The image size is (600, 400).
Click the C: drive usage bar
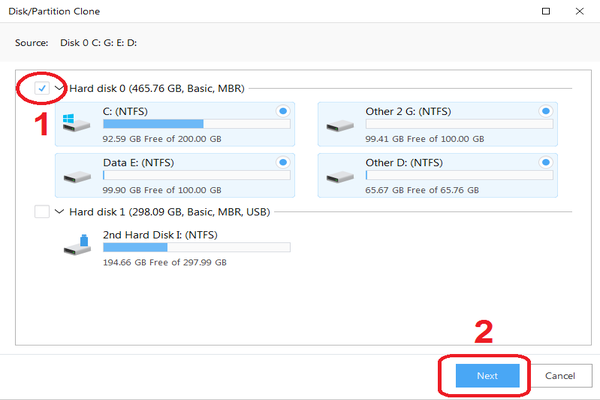pos(196,124)
